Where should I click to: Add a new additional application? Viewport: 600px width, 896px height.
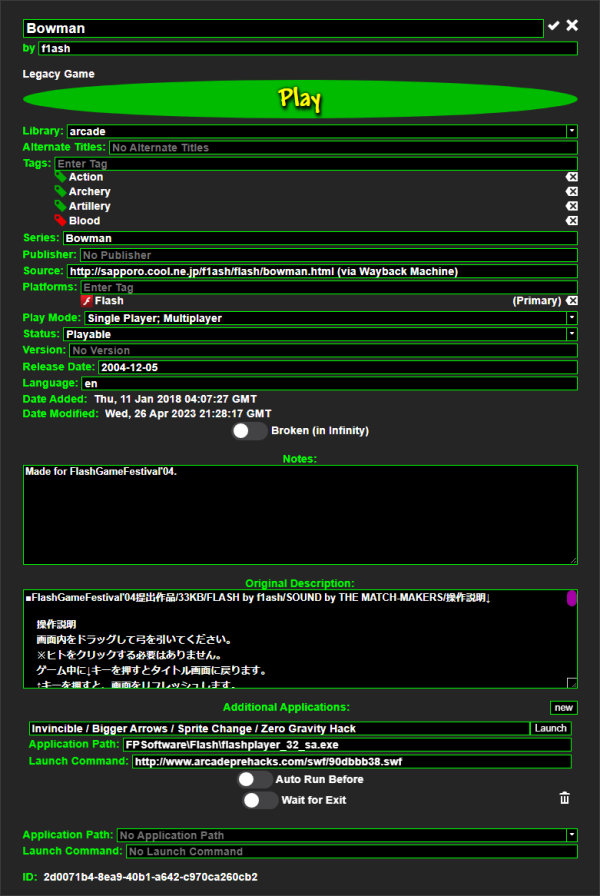563,708
